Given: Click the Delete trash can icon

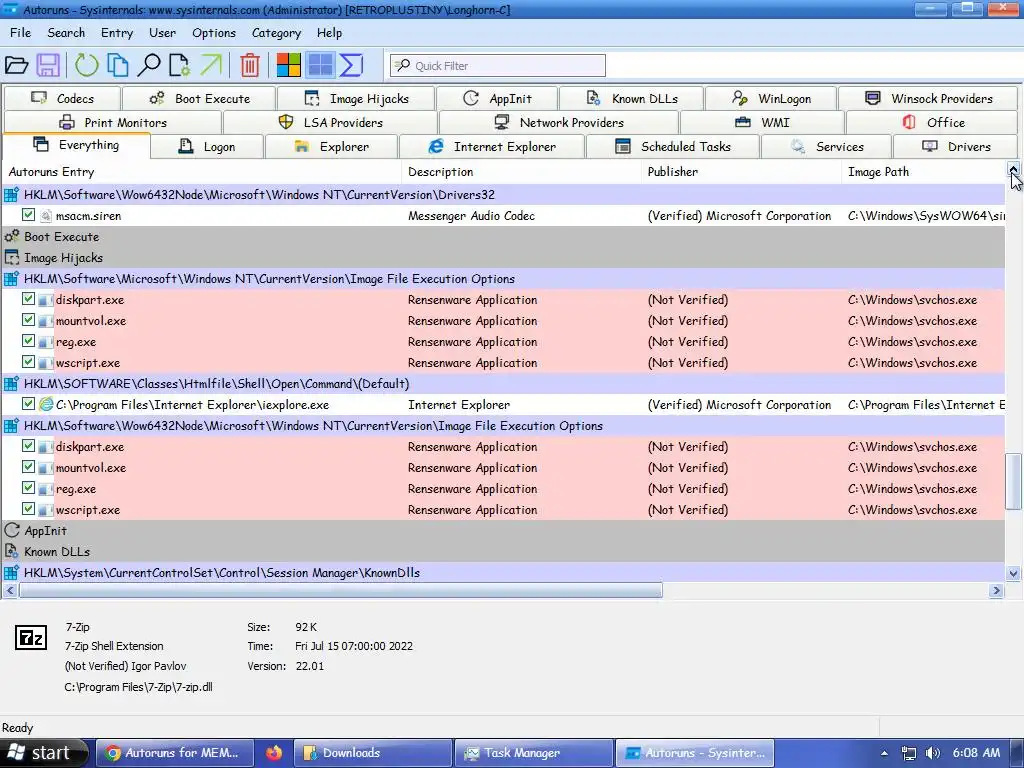Looking at the screenshot, I should click(x=249, y=65).
